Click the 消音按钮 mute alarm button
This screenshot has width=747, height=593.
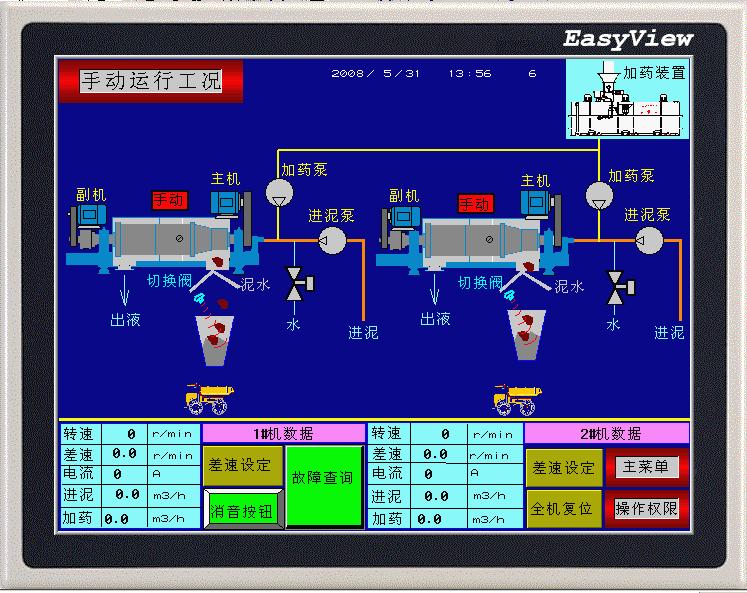(243, 510)
